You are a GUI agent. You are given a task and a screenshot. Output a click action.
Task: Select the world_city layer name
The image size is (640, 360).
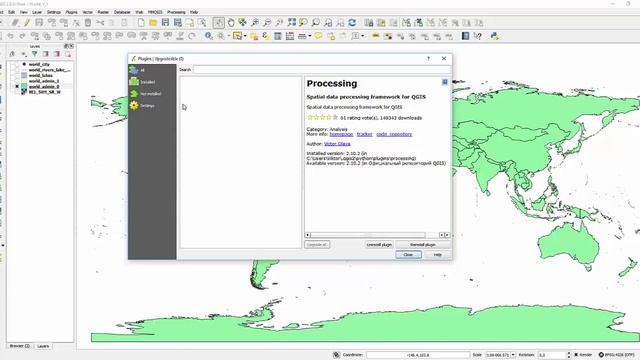click(39, 64)
